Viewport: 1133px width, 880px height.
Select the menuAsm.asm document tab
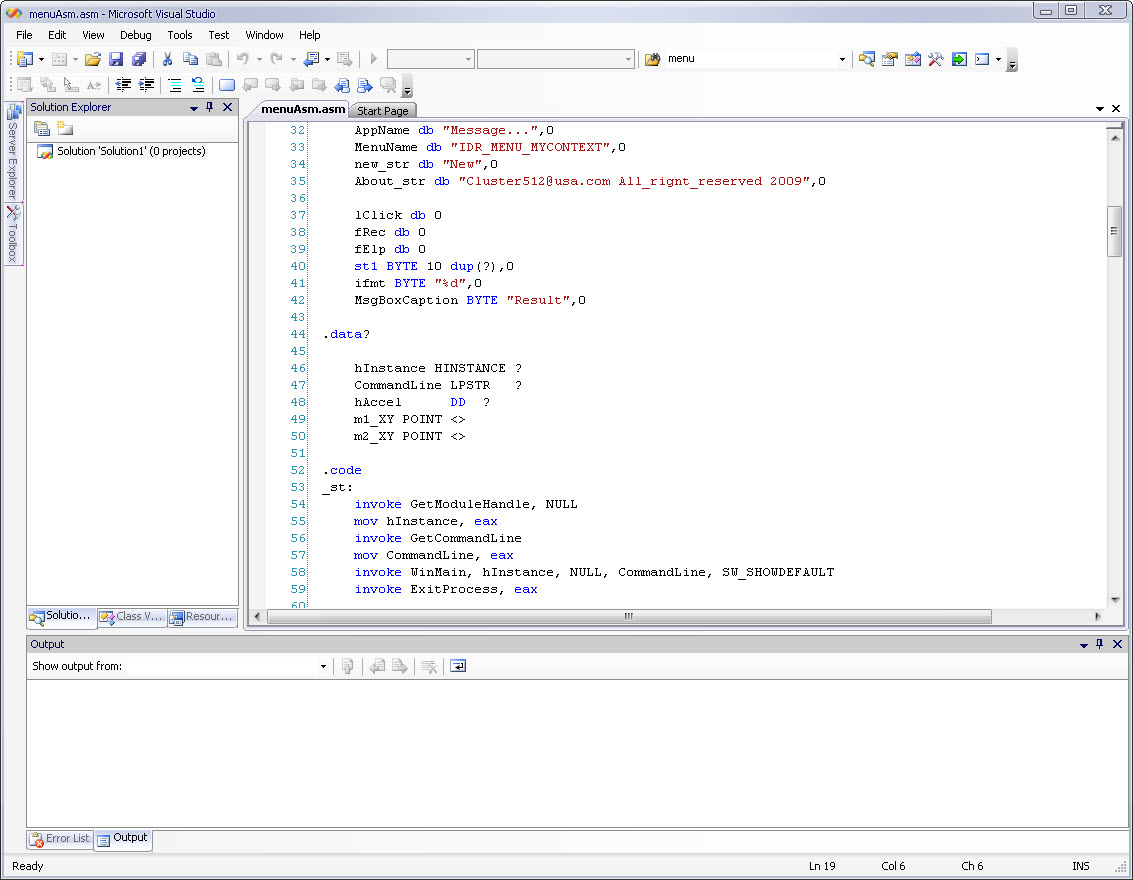[303, 109]
